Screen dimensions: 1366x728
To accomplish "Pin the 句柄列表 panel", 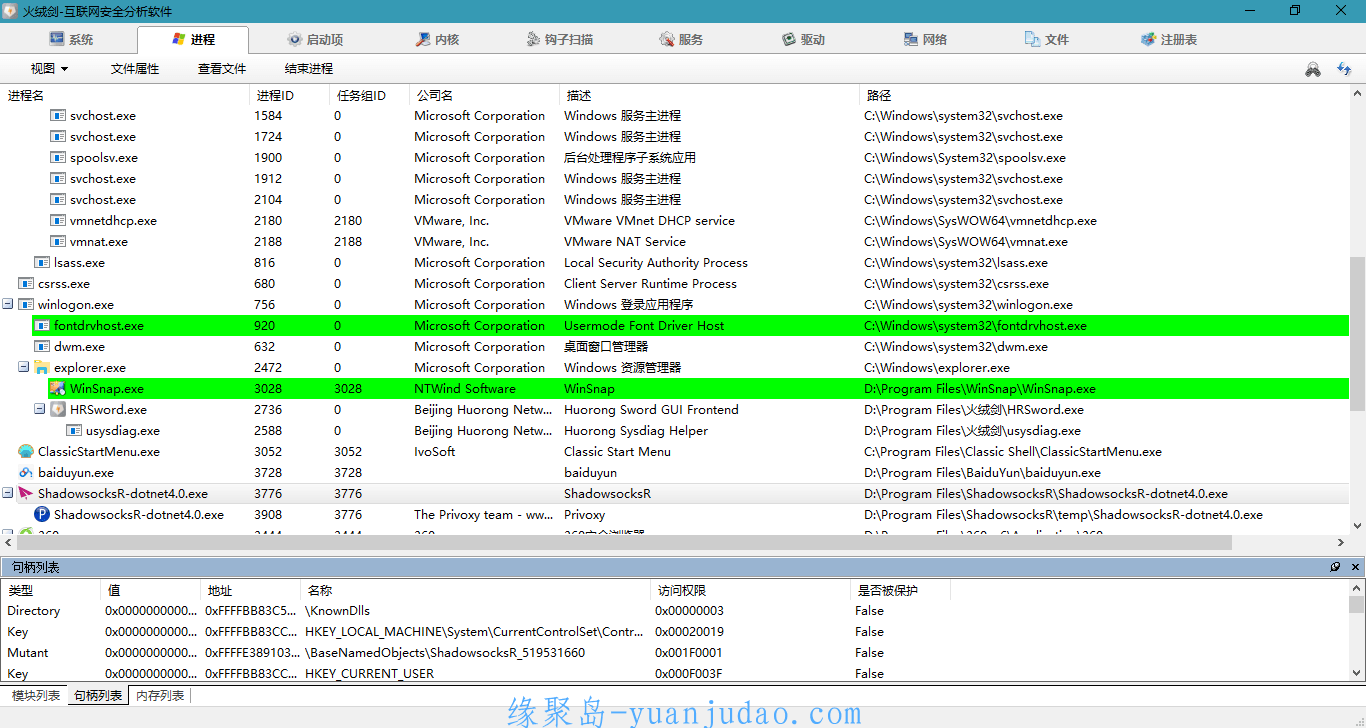I will coord(1335,567).
